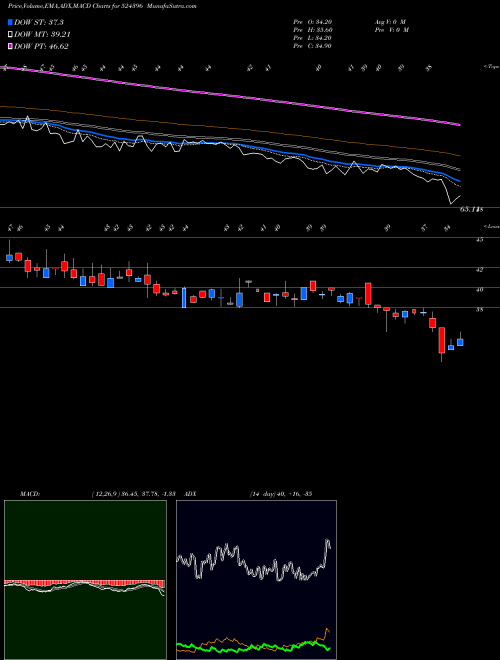The height and width of the screenshot is (660, 500).
Task: Click the 'MACD:' panel heading
Action: pyautogui.click(x=29, y=494)
